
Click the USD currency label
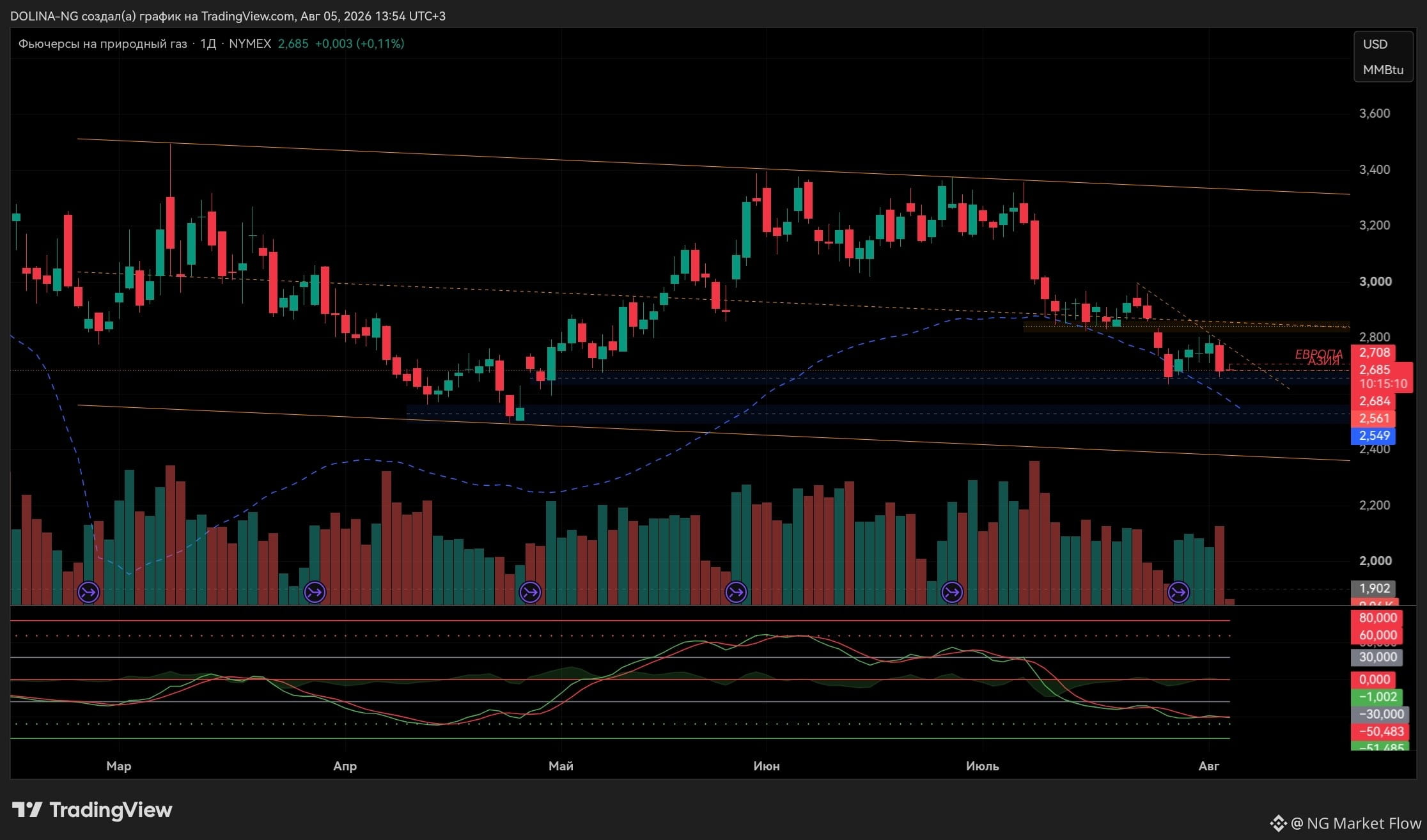pos(1375,44)
